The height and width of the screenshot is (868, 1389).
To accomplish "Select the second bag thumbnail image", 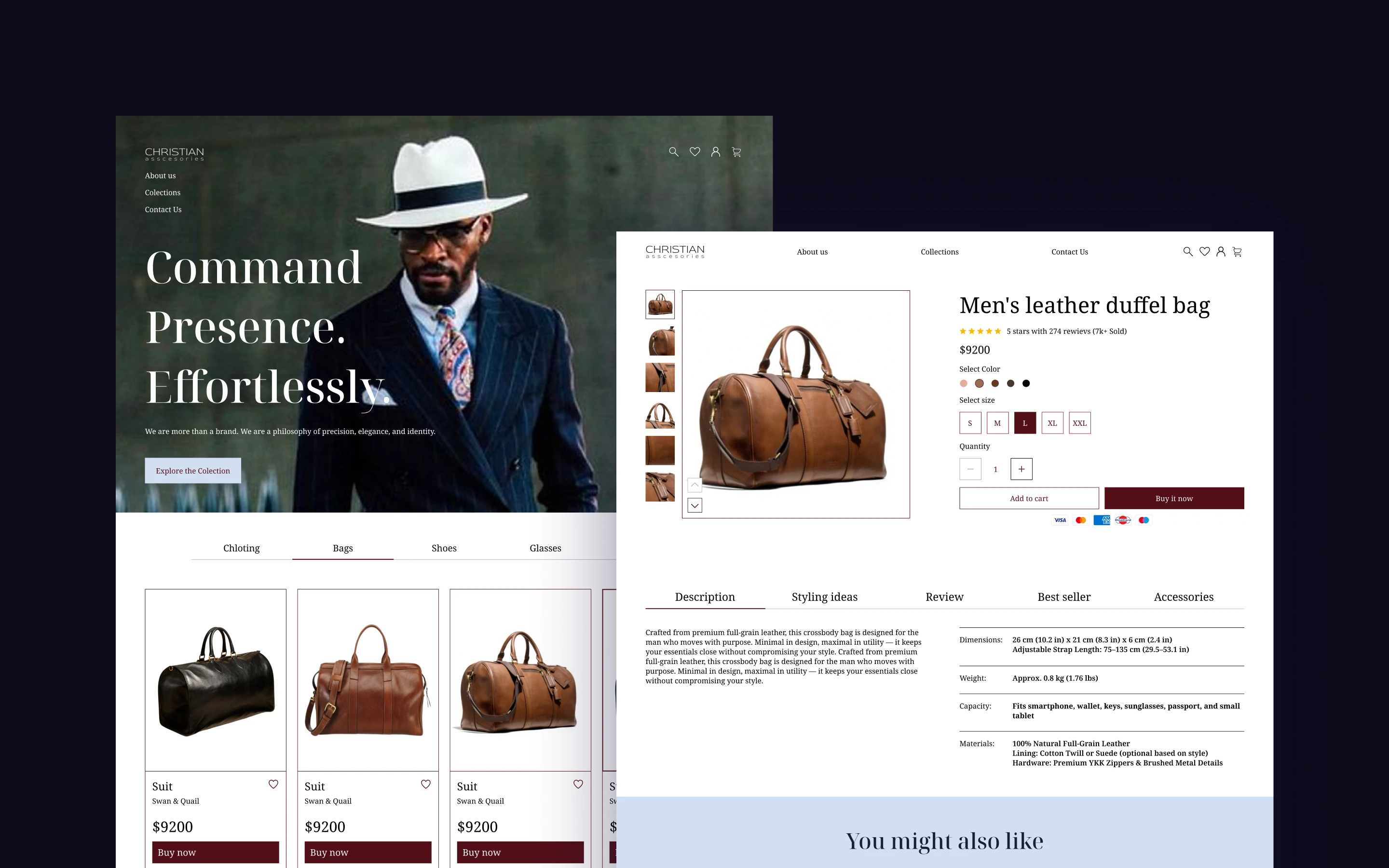I will click(660, 341).
